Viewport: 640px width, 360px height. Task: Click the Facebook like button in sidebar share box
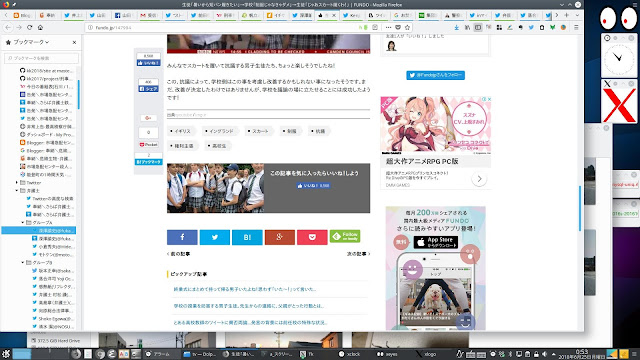click(149, 63)
